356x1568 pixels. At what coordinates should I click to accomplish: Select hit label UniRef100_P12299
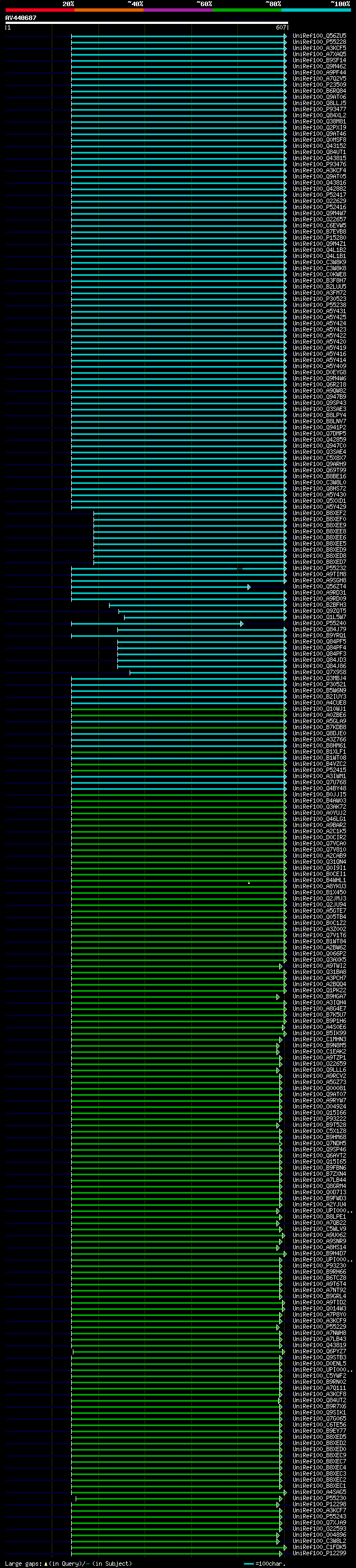pyautogui.click(x=319, y=1553)
